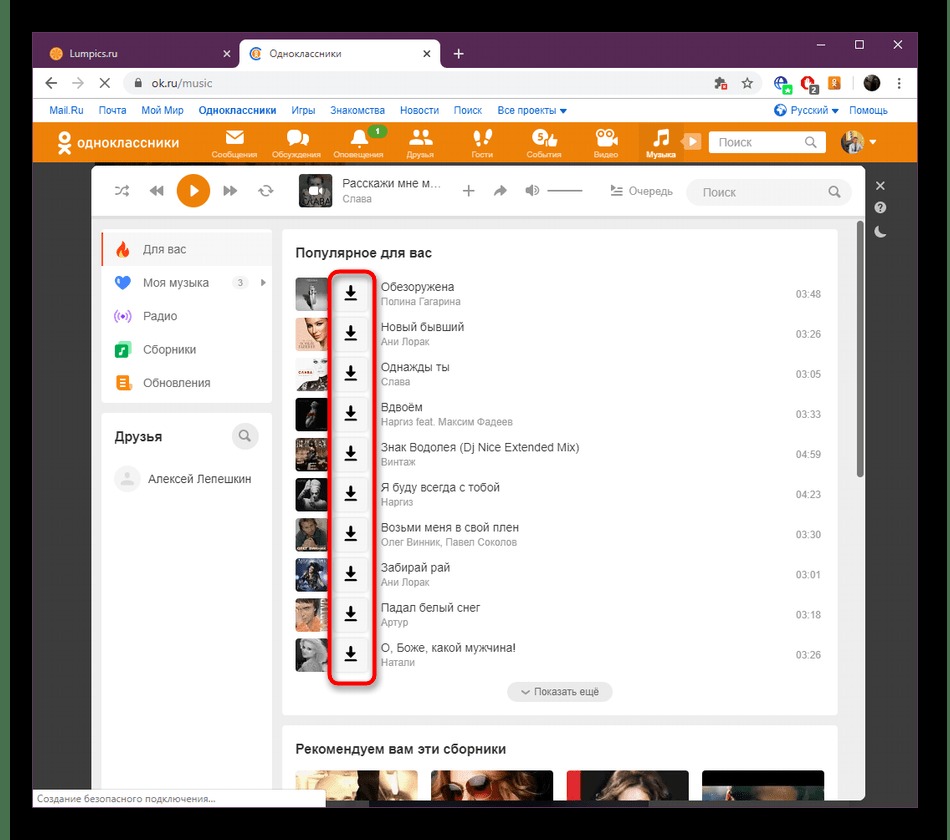Open Сообщения in the orange toolbar
Screen dimensions: 950x840
point(234,143)
